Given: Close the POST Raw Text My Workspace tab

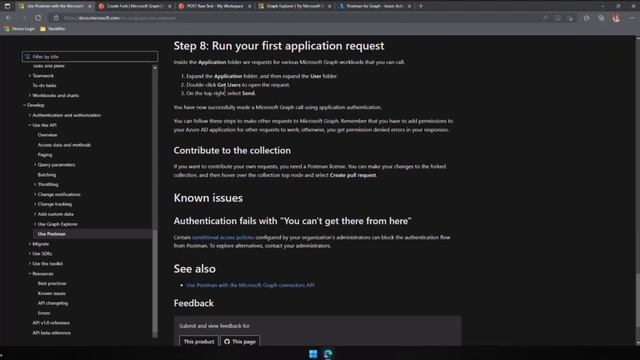Looking at the screenshot, I should point(250,6).
